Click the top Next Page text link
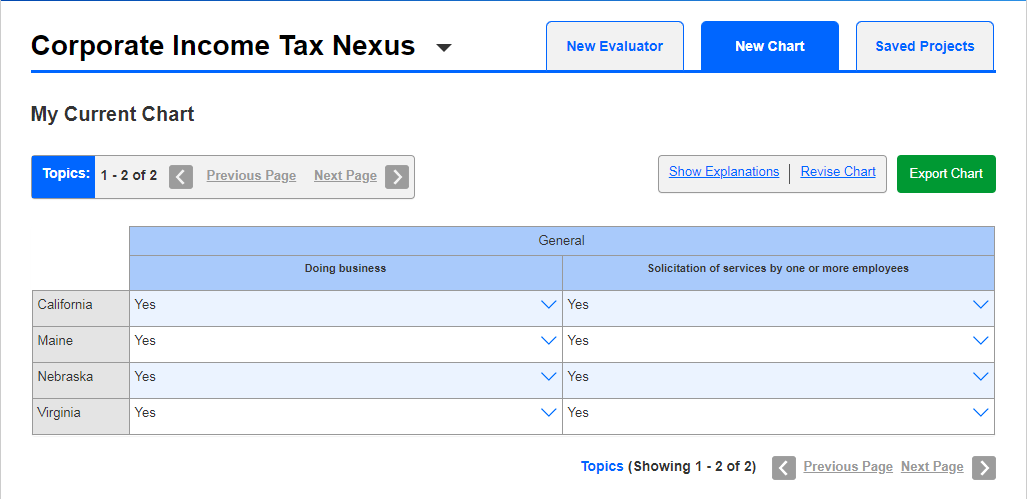Screen dimensions: 1027x499 [345, 176]
